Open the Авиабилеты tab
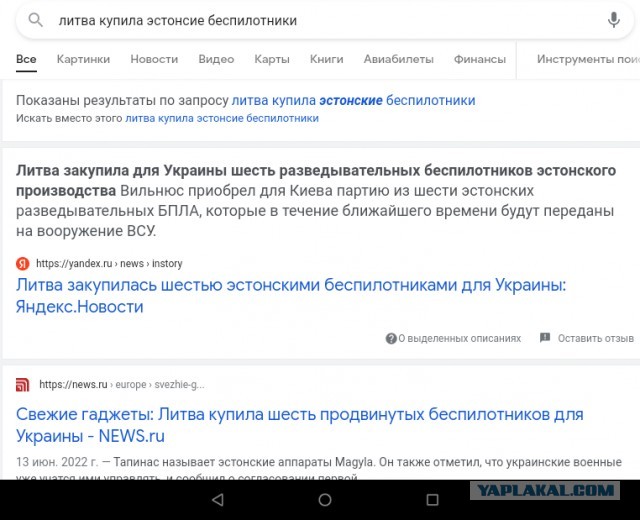640x520 pixels. 399,59
